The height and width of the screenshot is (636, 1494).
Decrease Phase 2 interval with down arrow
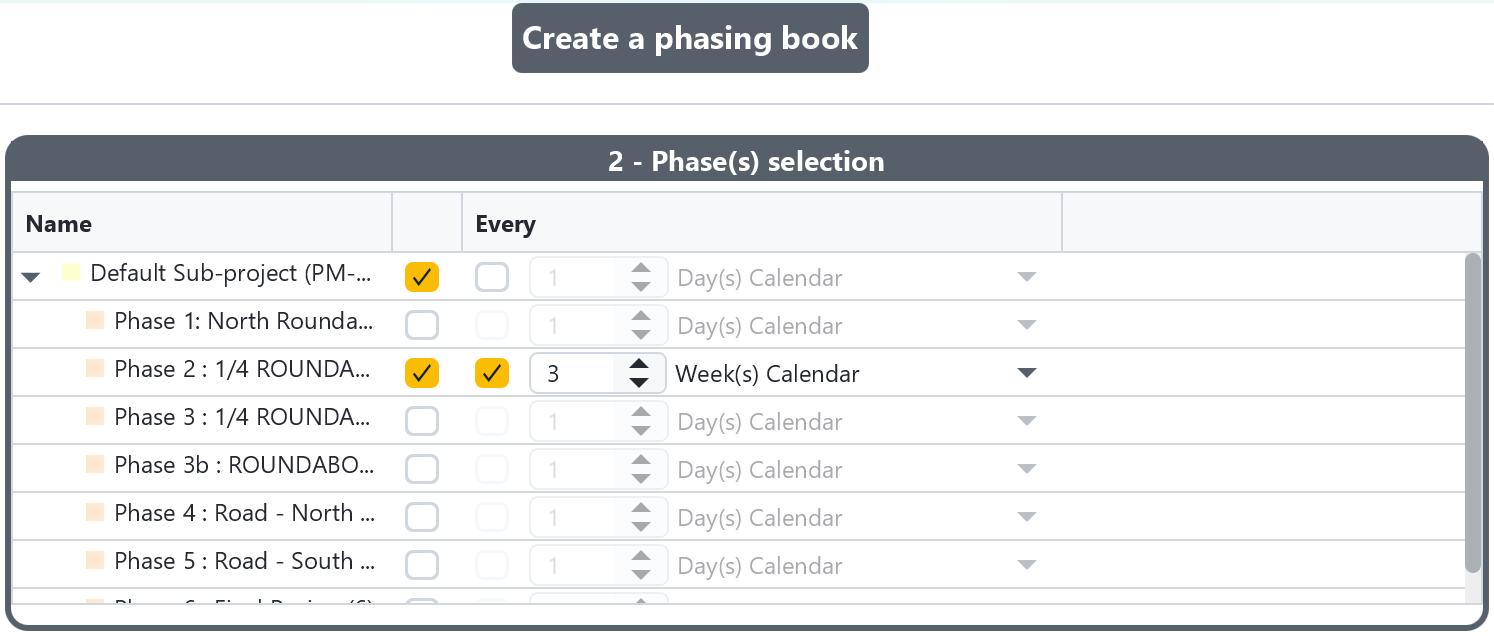pyautogui.click(x=640, y=382)
